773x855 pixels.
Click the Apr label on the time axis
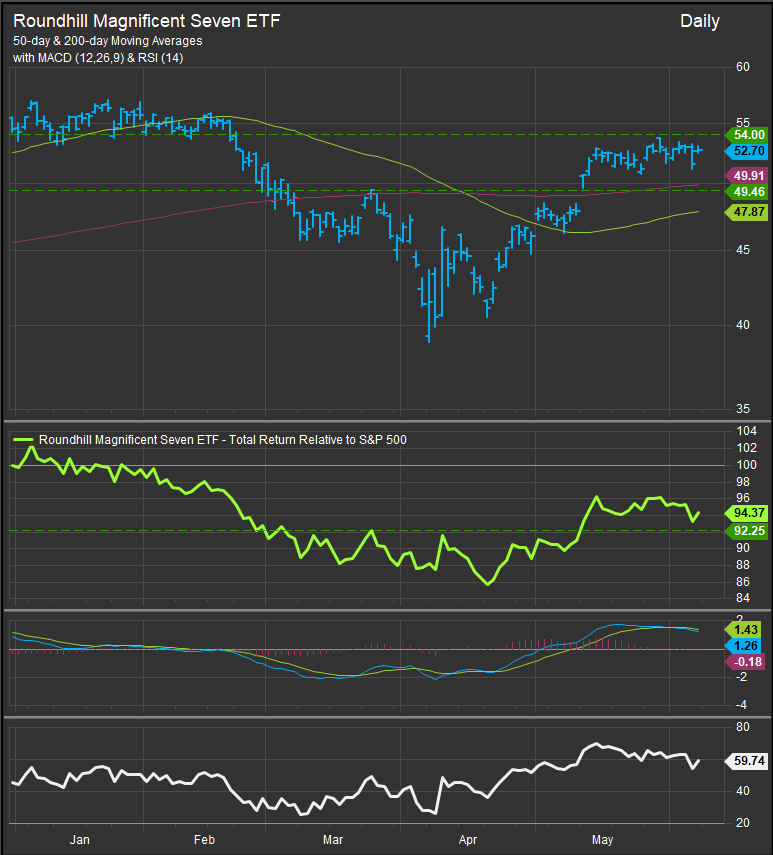(x=468, y=840)
